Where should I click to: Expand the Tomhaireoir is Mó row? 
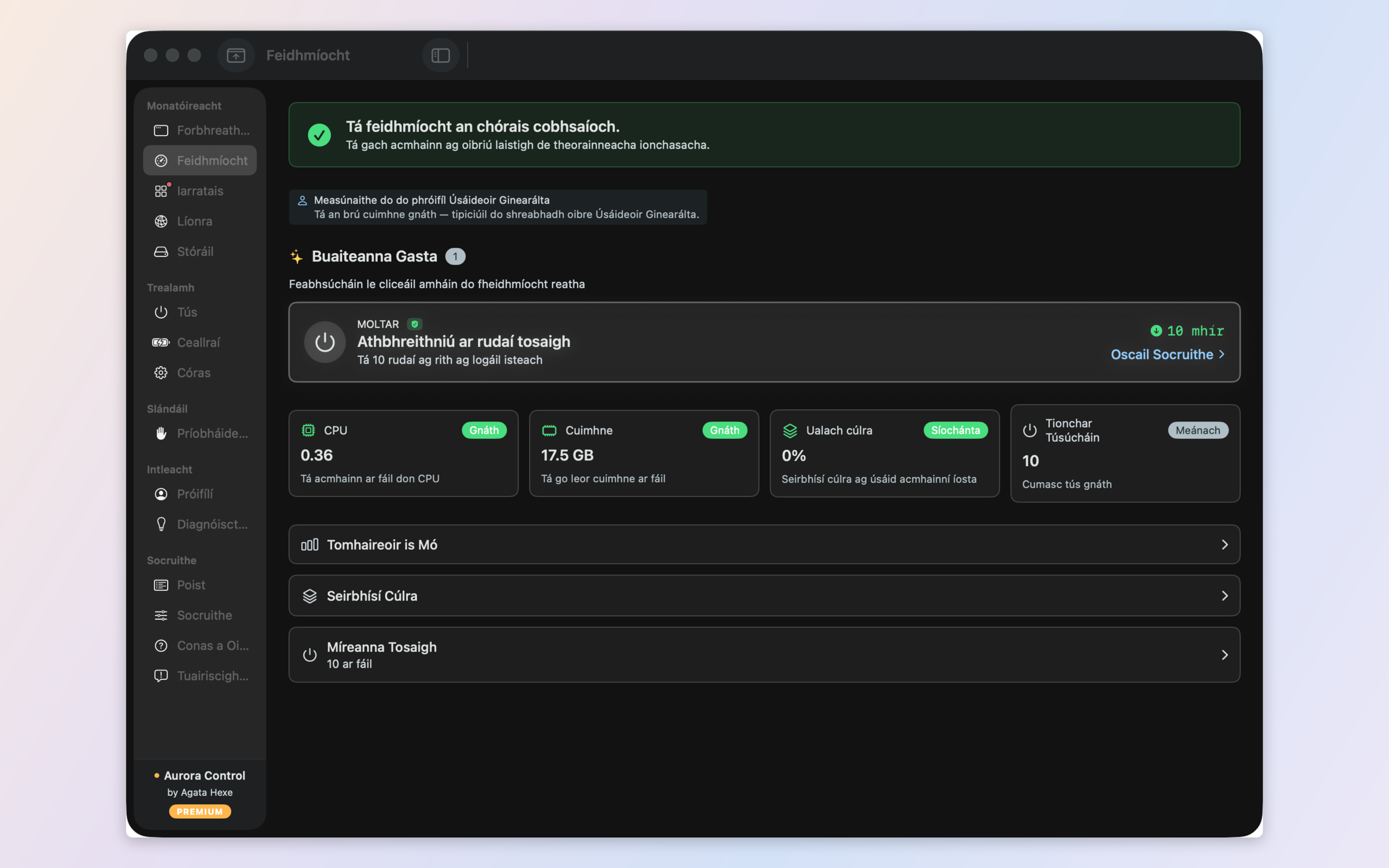(x=764, y=544)
